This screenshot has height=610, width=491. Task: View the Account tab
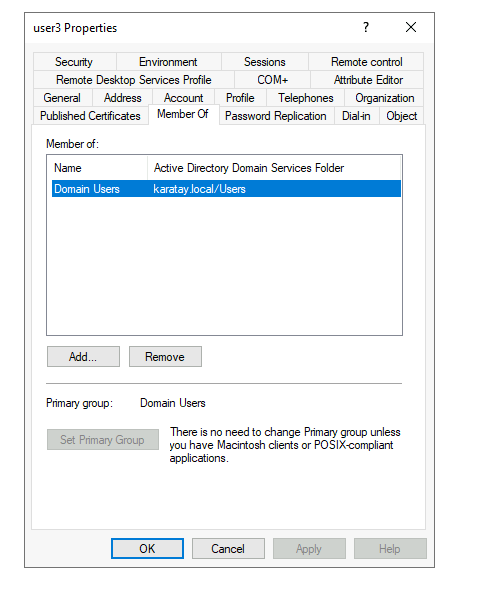click(x=183, y=98)
